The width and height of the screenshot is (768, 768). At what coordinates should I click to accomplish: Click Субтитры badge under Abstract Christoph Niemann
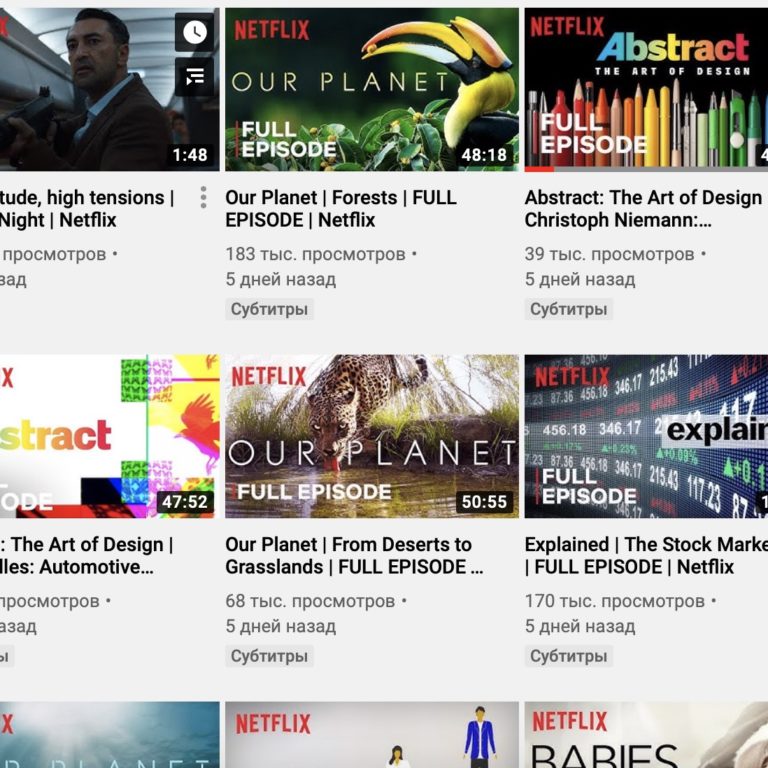(568, 309)
